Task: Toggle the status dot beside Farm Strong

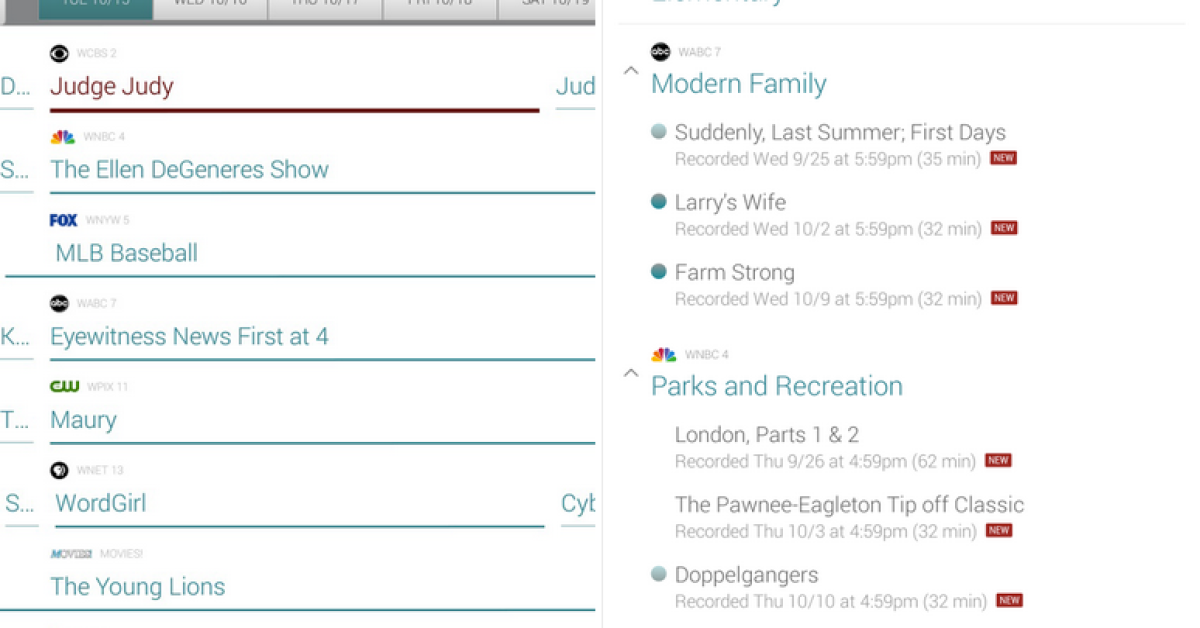Action: pos(658,271)
